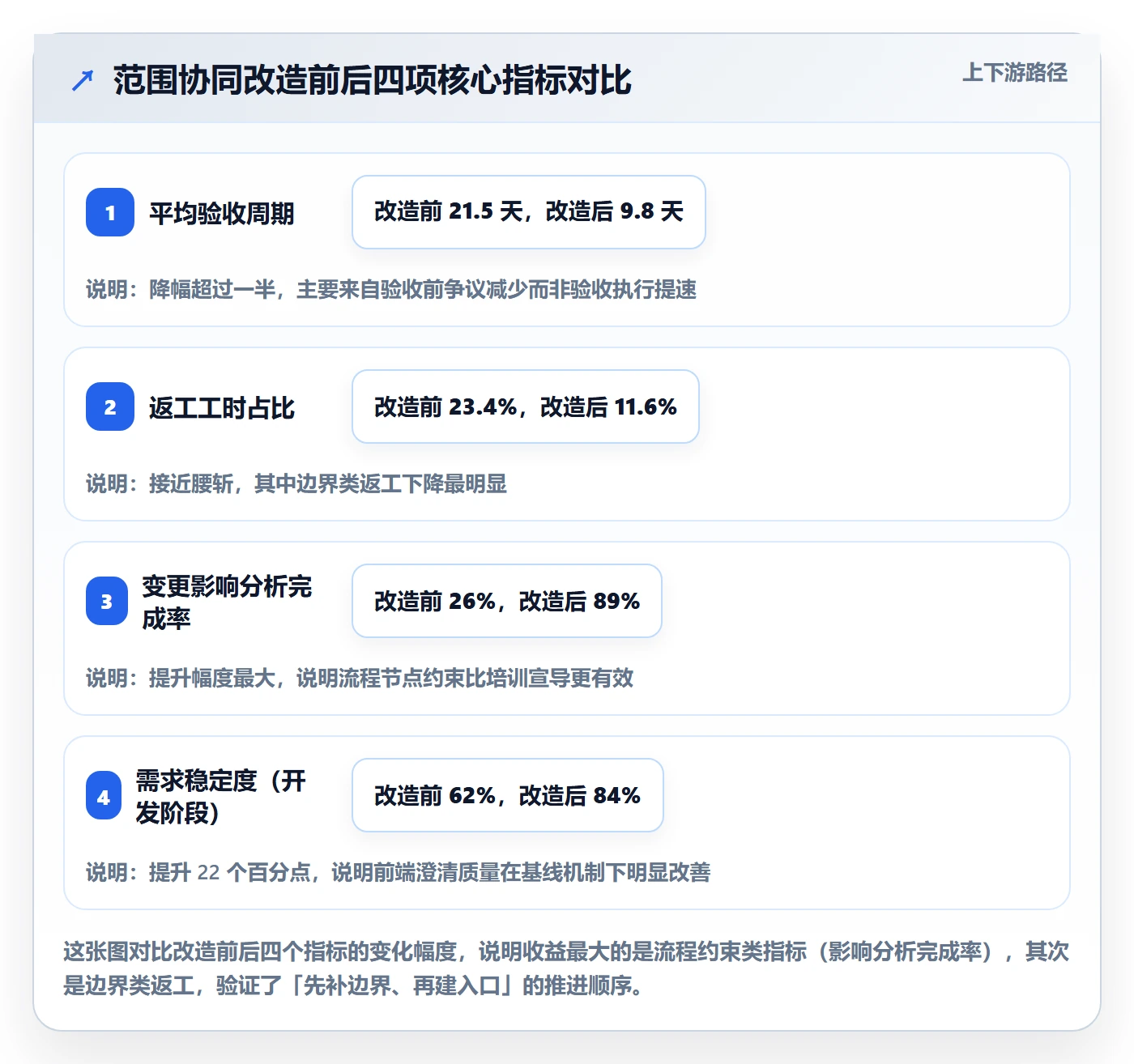Click the note 降幅超过一半，主要来自验收前争议减少
The image size is (1134, 1064).
point(391,289)
